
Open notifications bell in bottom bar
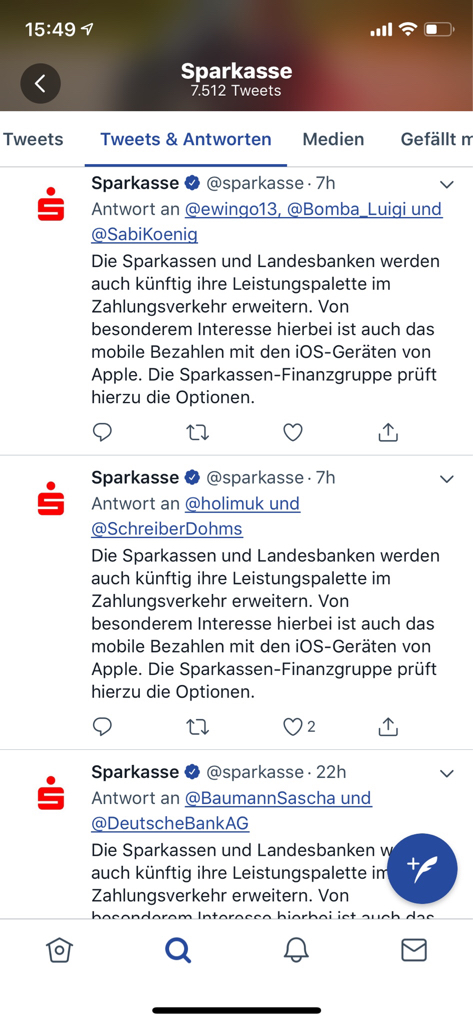tap(296, 950)
